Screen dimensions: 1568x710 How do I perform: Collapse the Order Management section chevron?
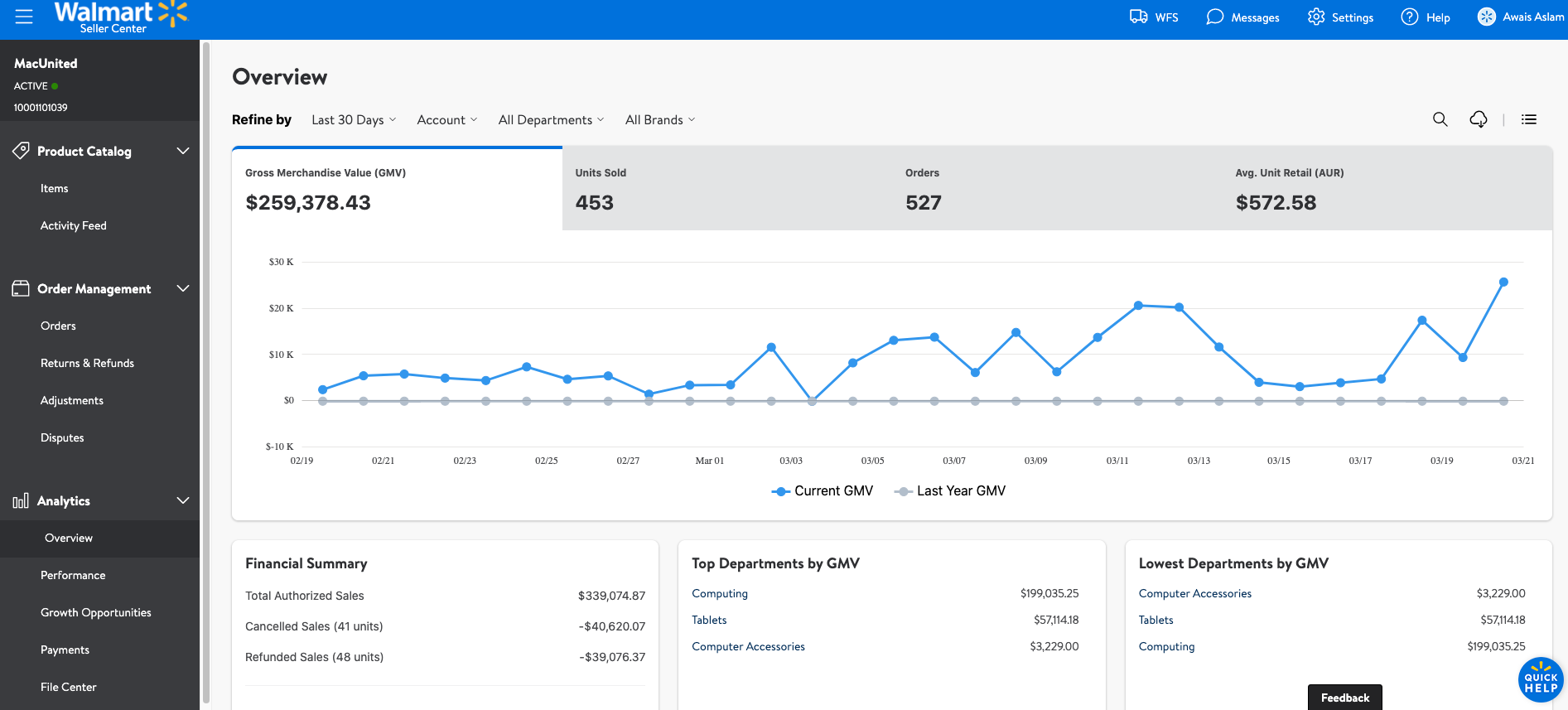pos(183,288)
